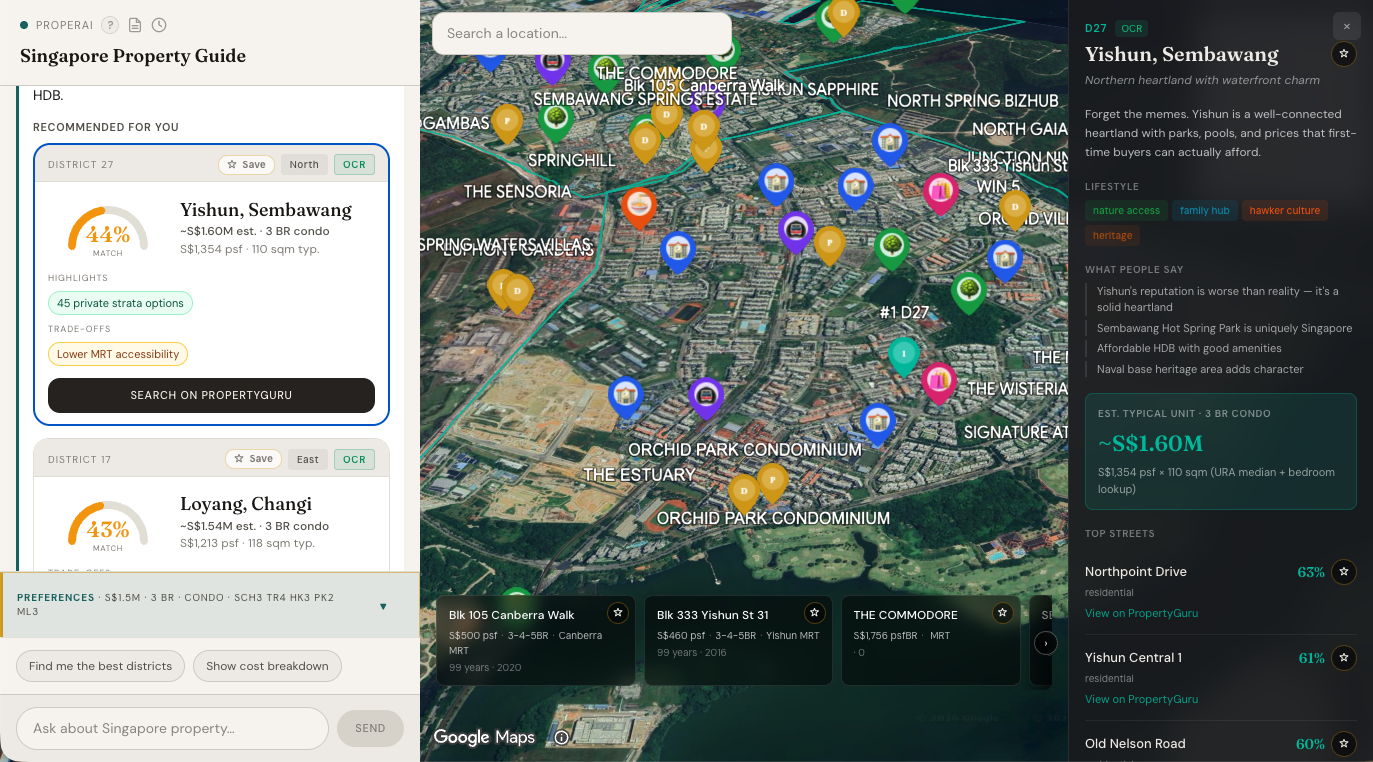Click the ~S$1.60M typical unit price
The width and height of the screenshot is (1373, 762).
pos(1150,443)
